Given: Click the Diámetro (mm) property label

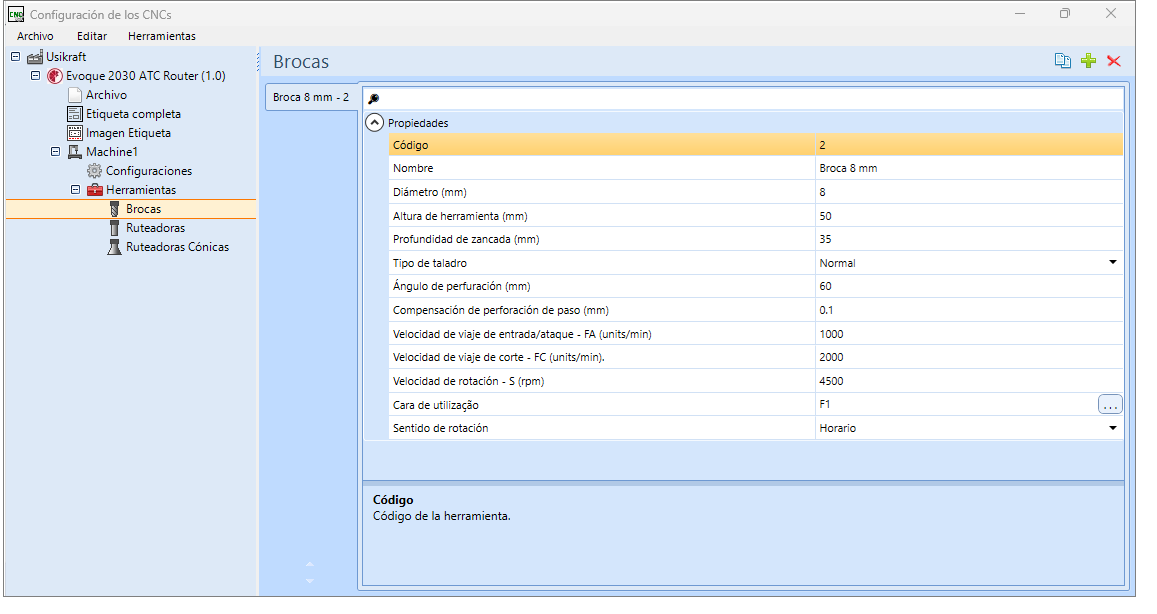Looking at the screenshot, I should (430, 192).
